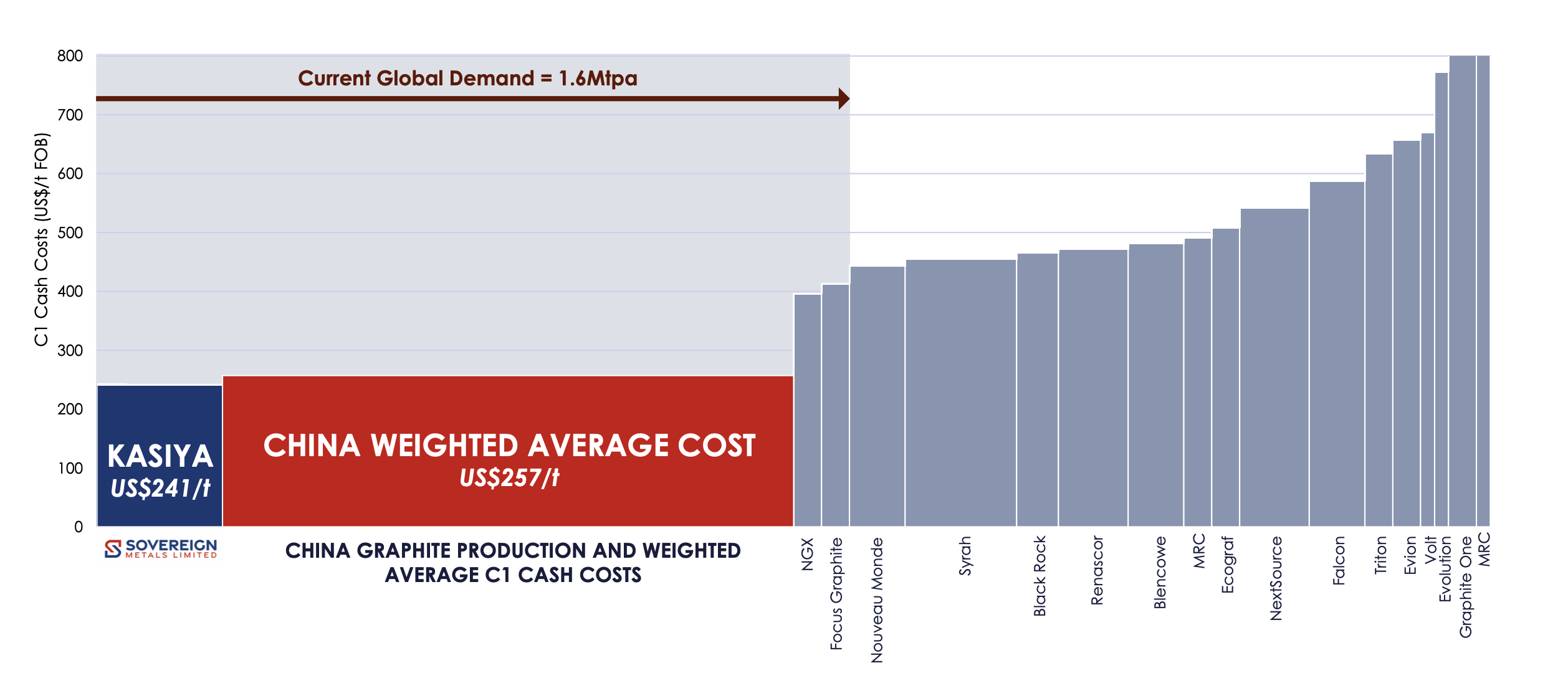Select the 'Graphite One' bar label
Viewport: 1568px width, 683px height.
1466,587
